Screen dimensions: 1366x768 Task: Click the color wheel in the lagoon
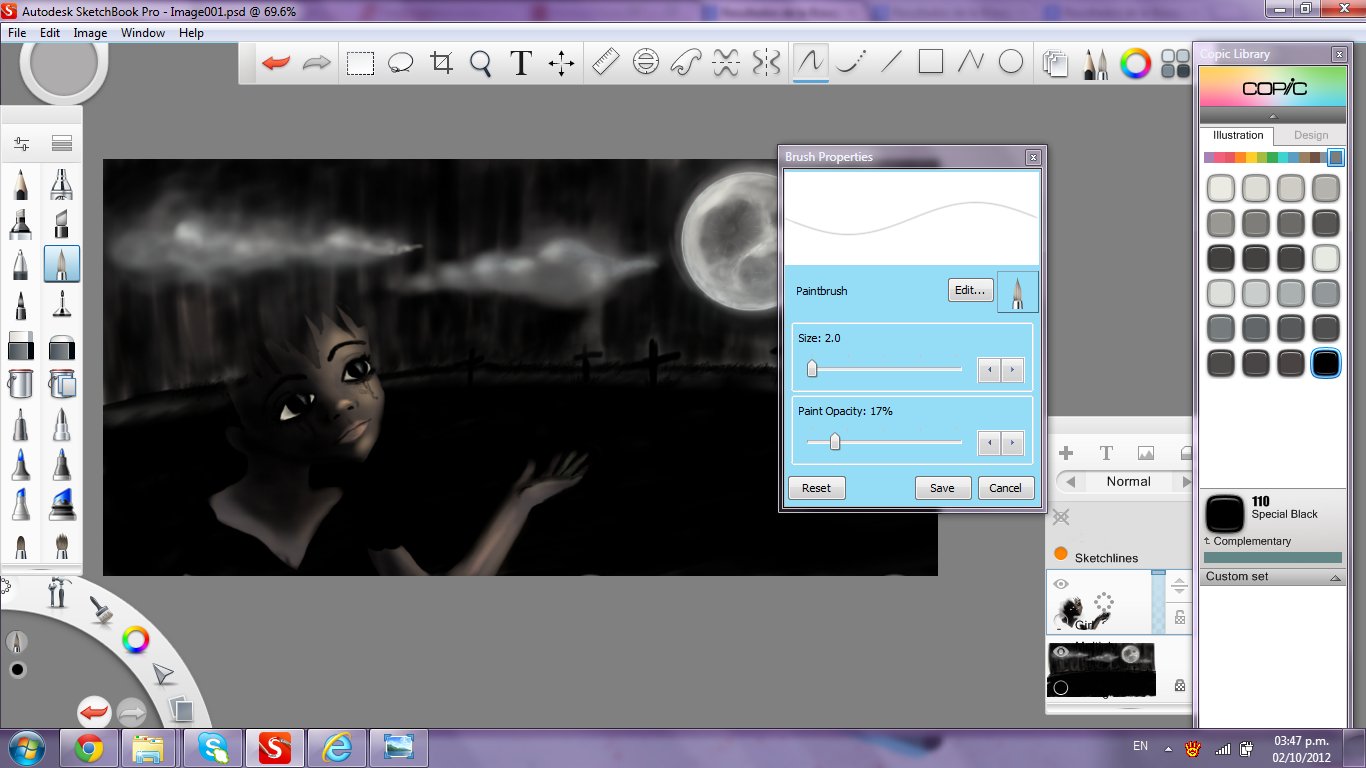[x=135, y=640]
